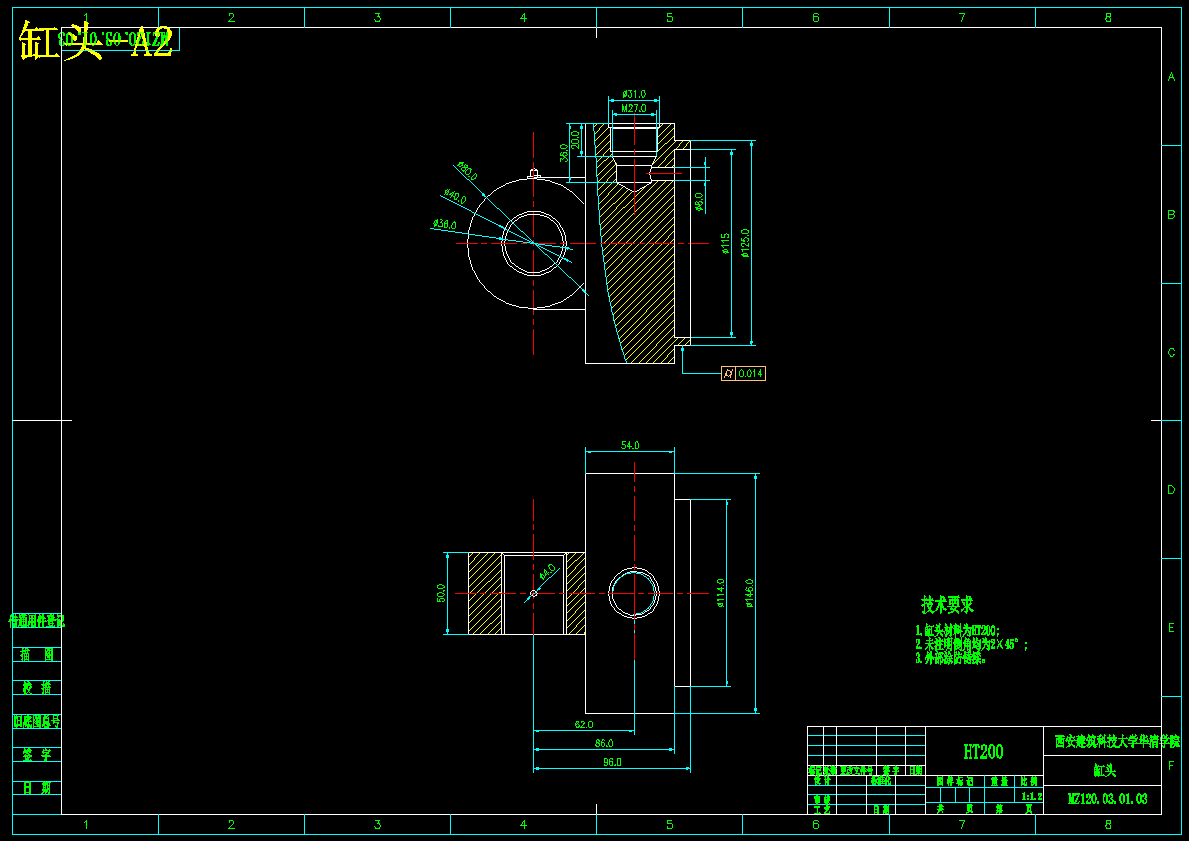Click the 62.0 horizontal dimension
This screenshot has width=1189, height=841.
tap(584, 725)
